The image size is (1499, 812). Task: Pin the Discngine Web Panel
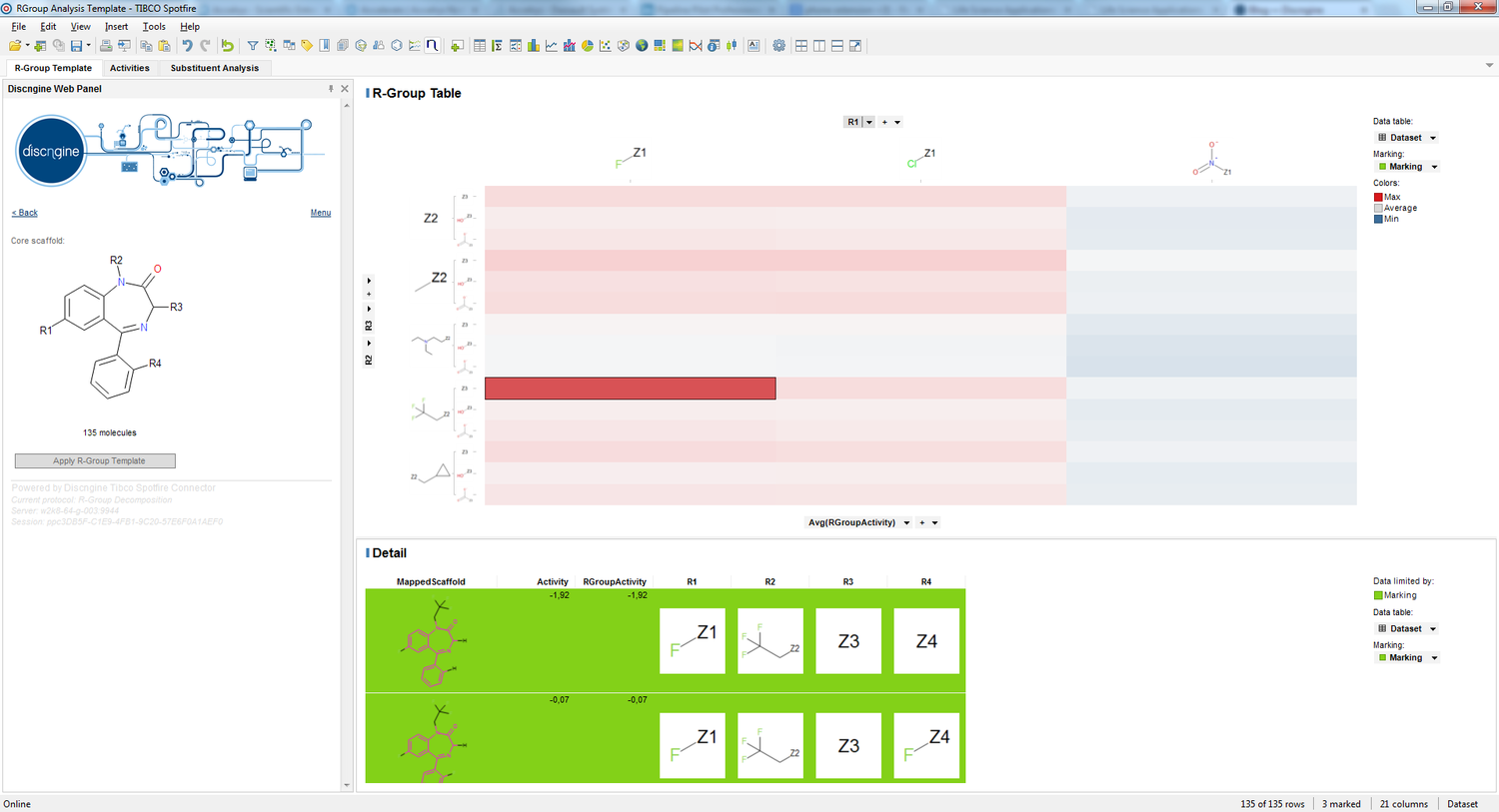[331, 89]
